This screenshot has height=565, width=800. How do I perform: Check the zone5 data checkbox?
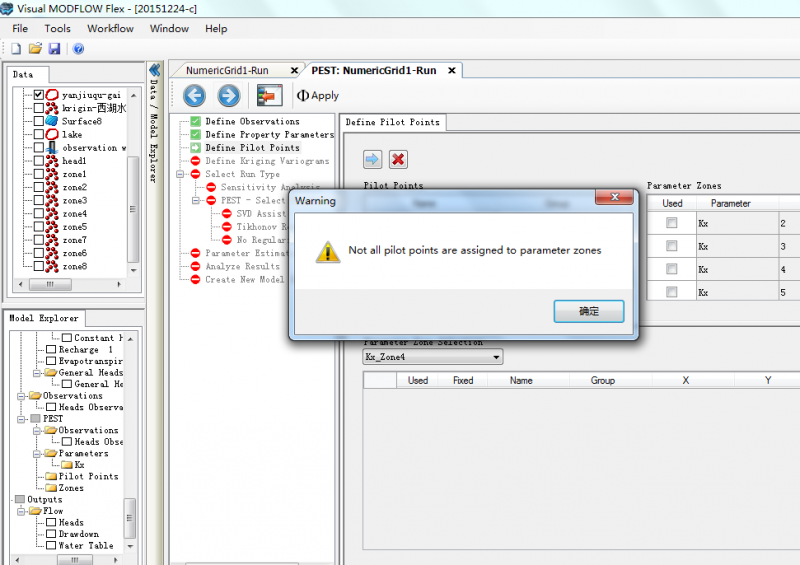coord(39,227)
